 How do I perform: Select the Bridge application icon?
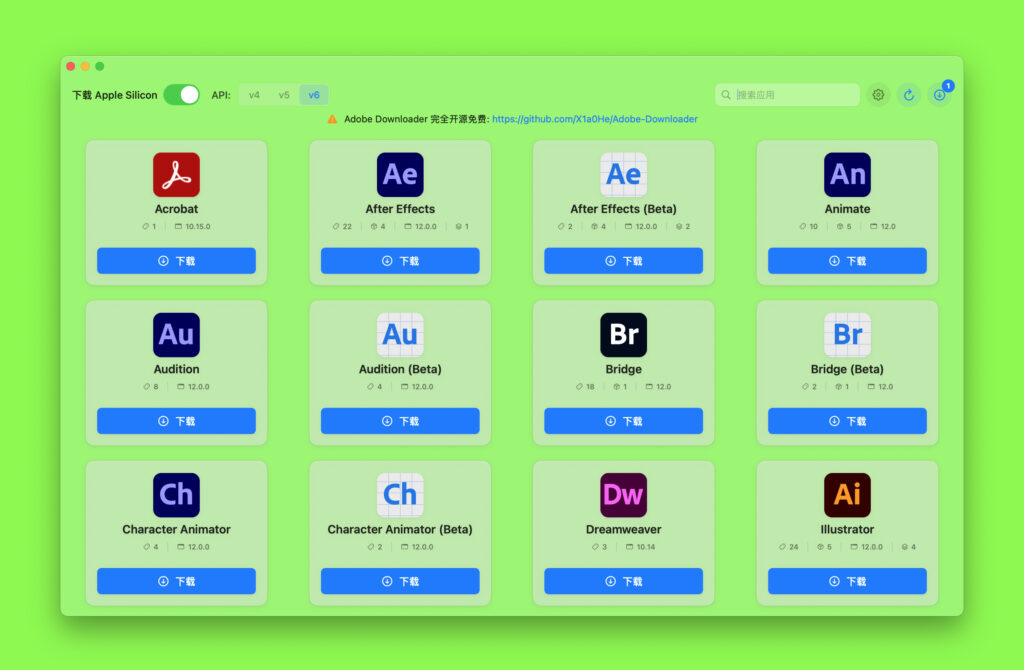(x=623, y=334)
